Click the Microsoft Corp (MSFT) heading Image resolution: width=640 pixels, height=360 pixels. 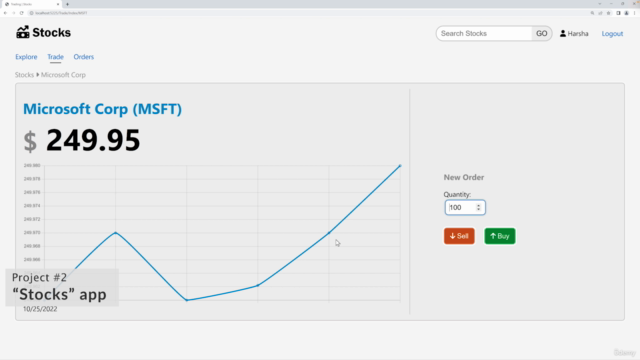102,109
